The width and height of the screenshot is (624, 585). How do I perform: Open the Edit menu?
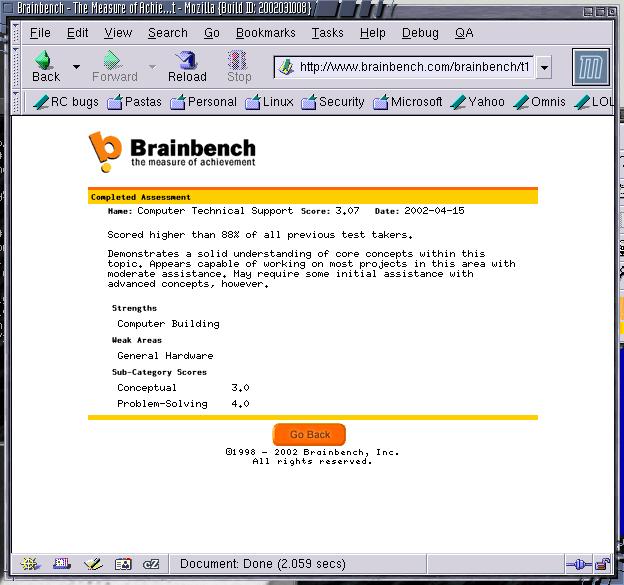77,33
